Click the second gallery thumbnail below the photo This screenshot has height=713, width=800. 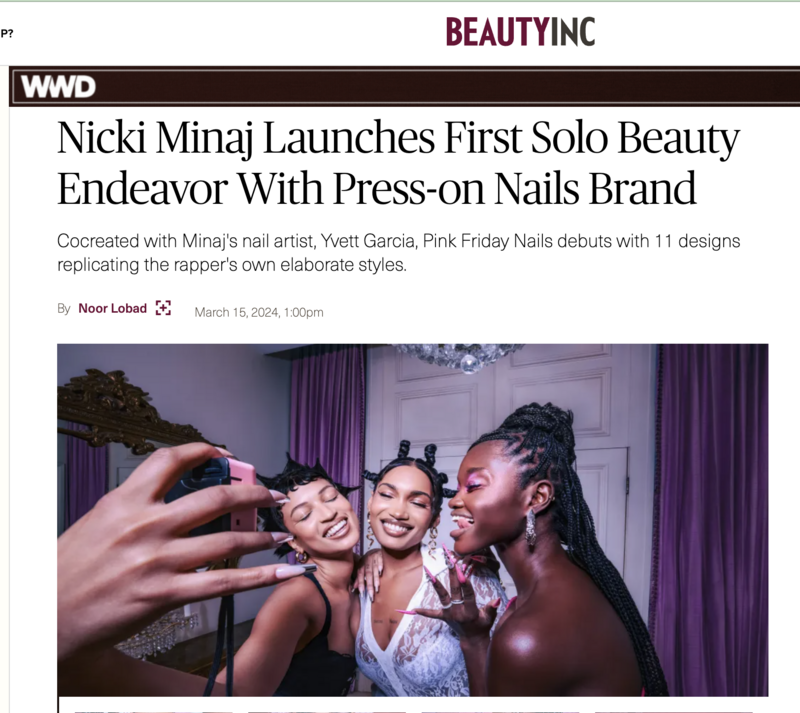pyautogui.click(x=327, y=710)
